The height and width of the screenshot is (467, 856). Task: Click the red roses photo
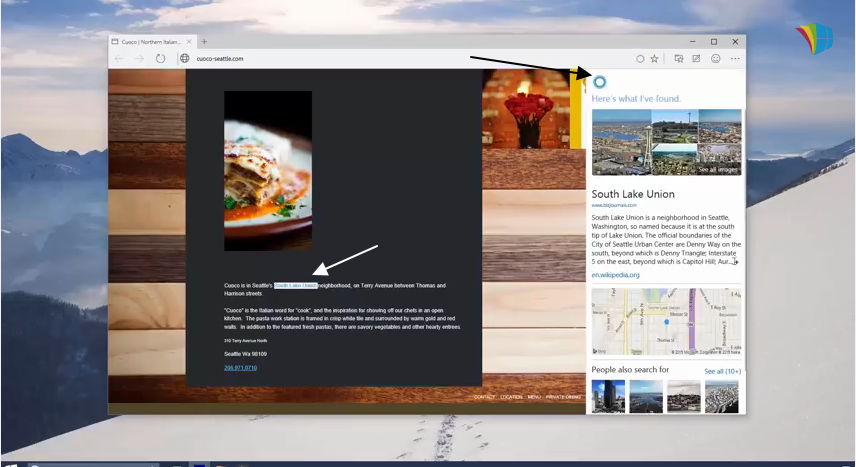click(527, 109)
